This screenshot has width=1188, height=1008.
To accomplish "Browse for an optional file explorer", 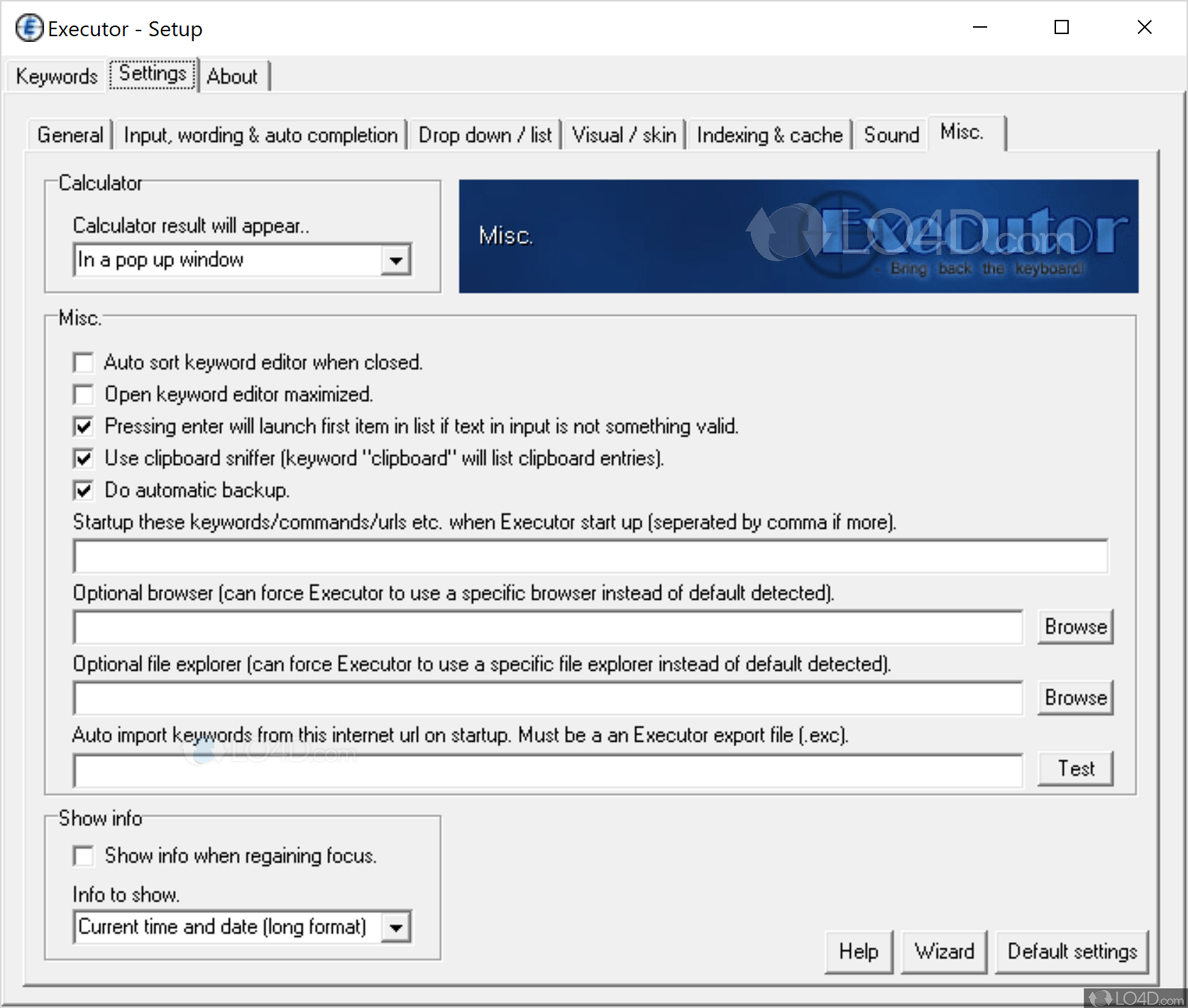I will 1075,698.
